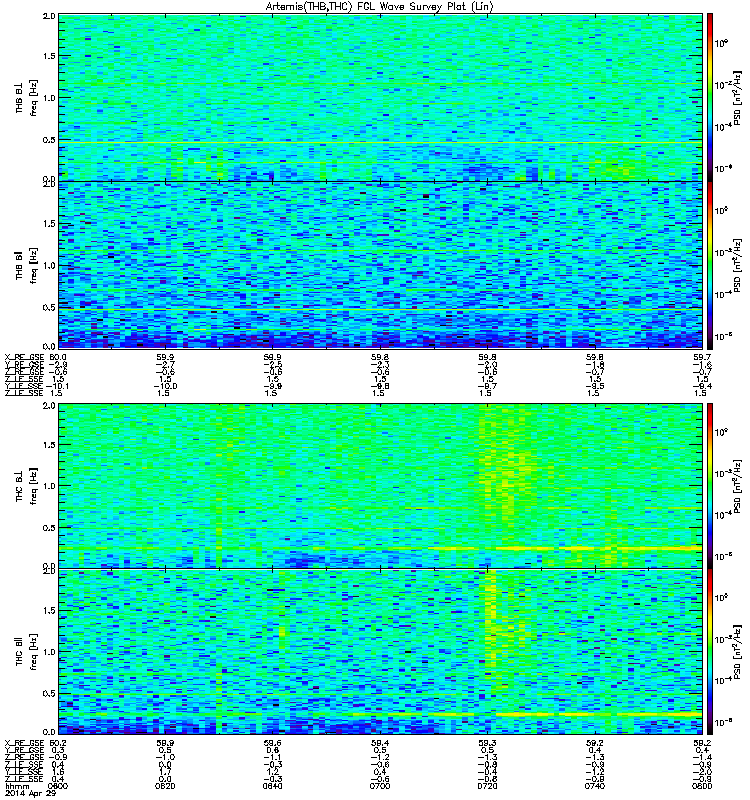Click the 'hhmm' axis label
This screenshot has height=800, width=750.
[x=17, y=787]
